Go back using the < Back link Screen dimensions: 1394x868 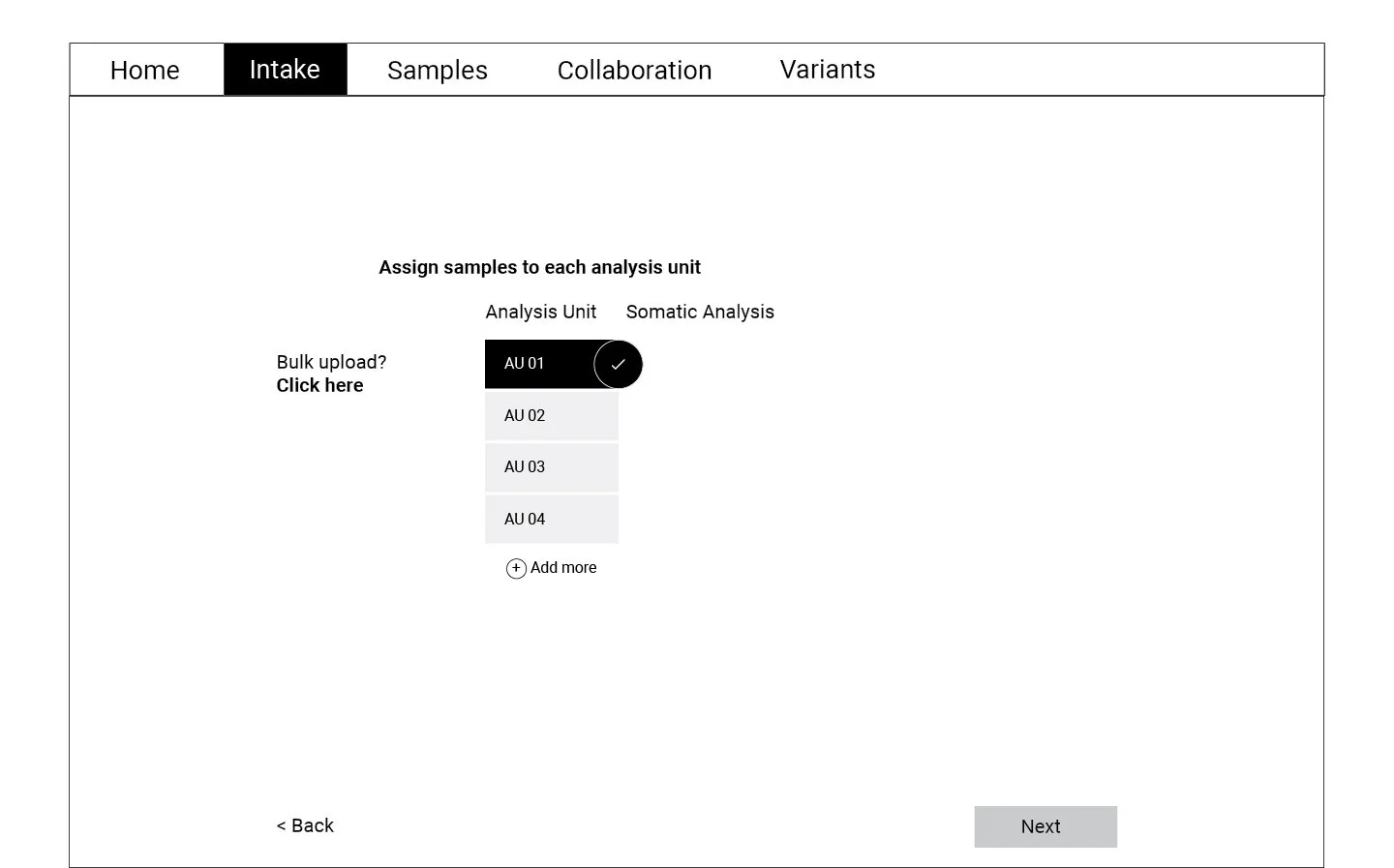tap(305, 825)
